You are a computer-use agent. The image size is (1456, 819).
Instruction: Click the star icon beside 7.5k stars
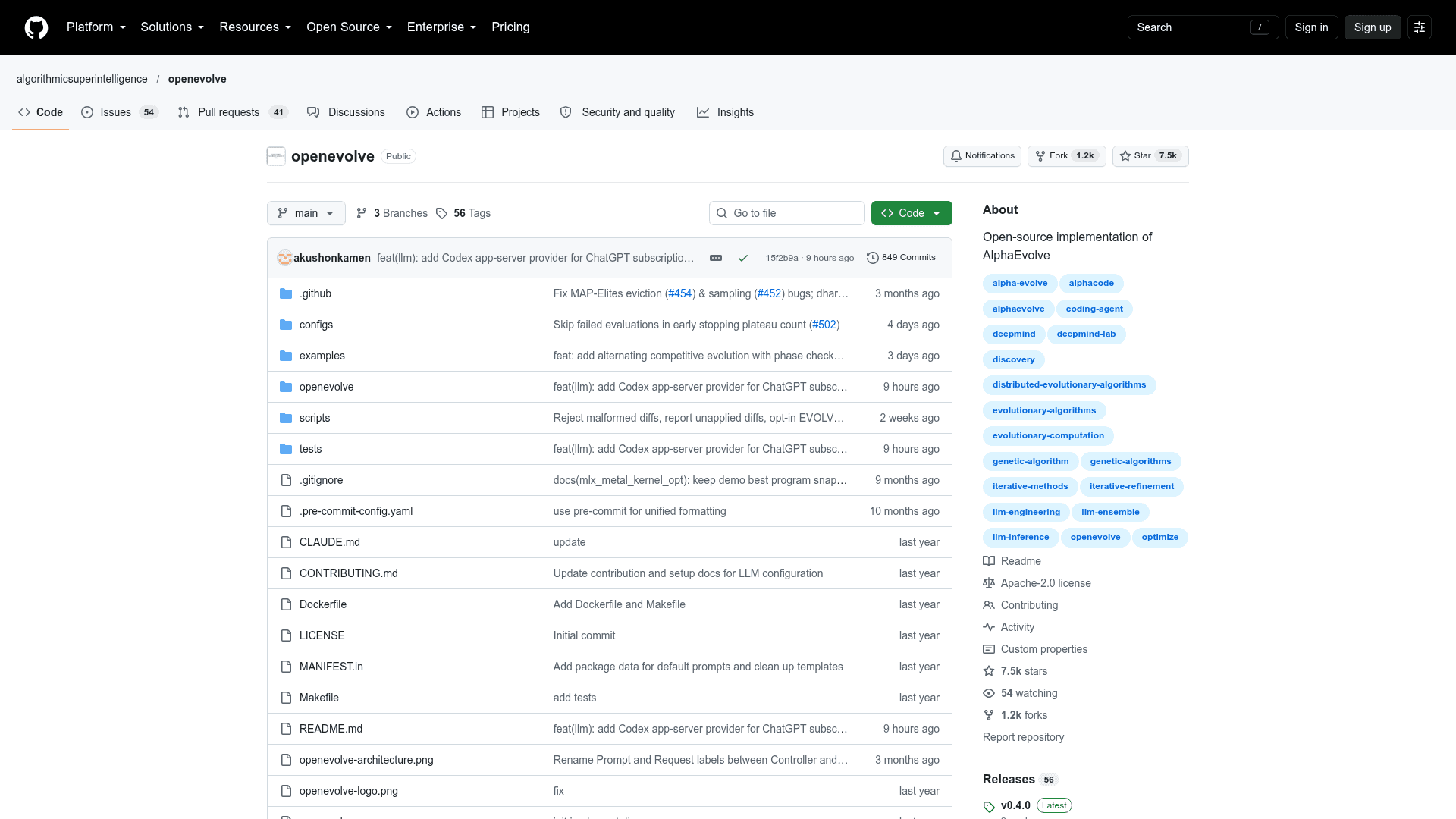[989, 671]
